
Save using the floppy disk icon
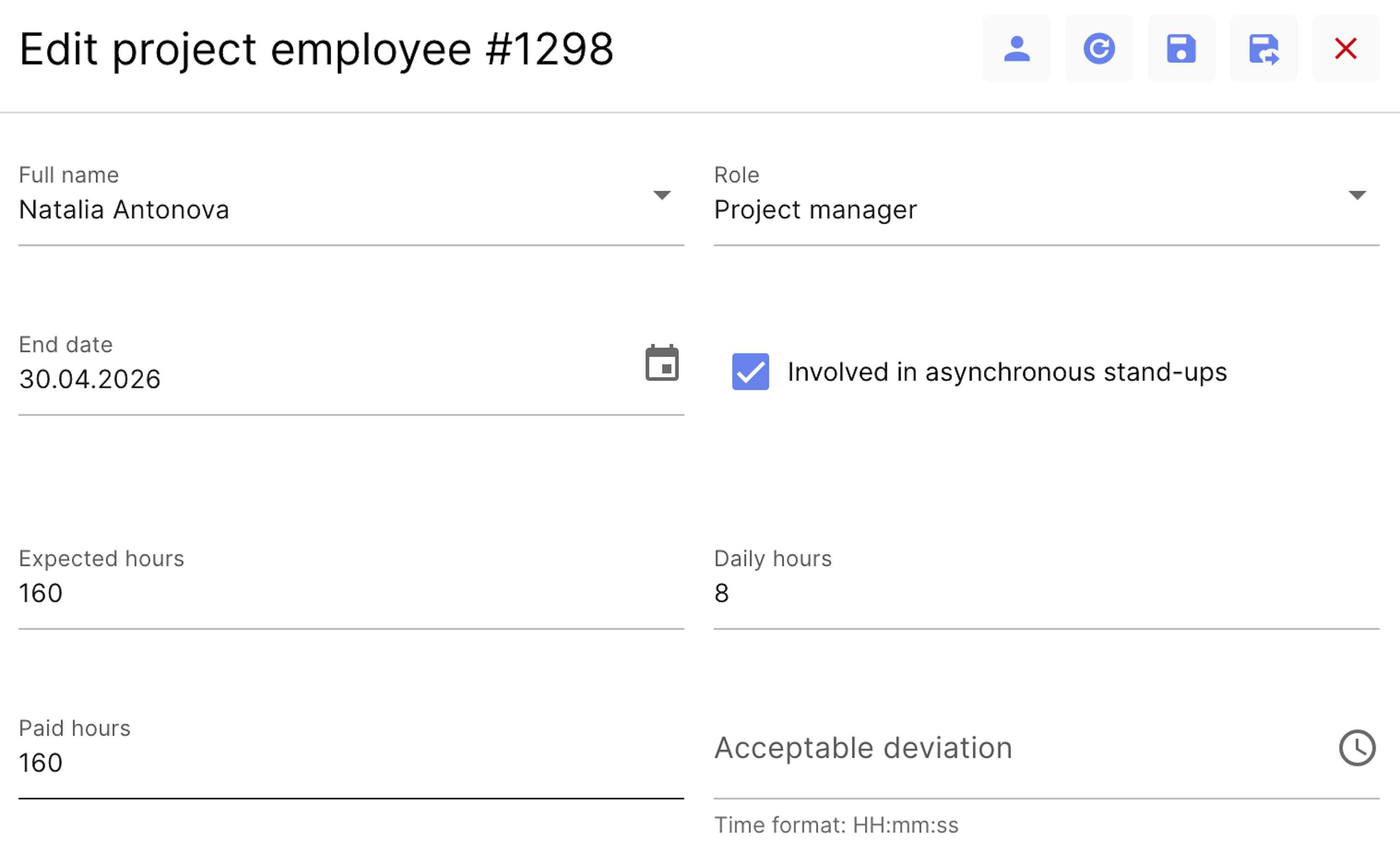coord(1181,48)
